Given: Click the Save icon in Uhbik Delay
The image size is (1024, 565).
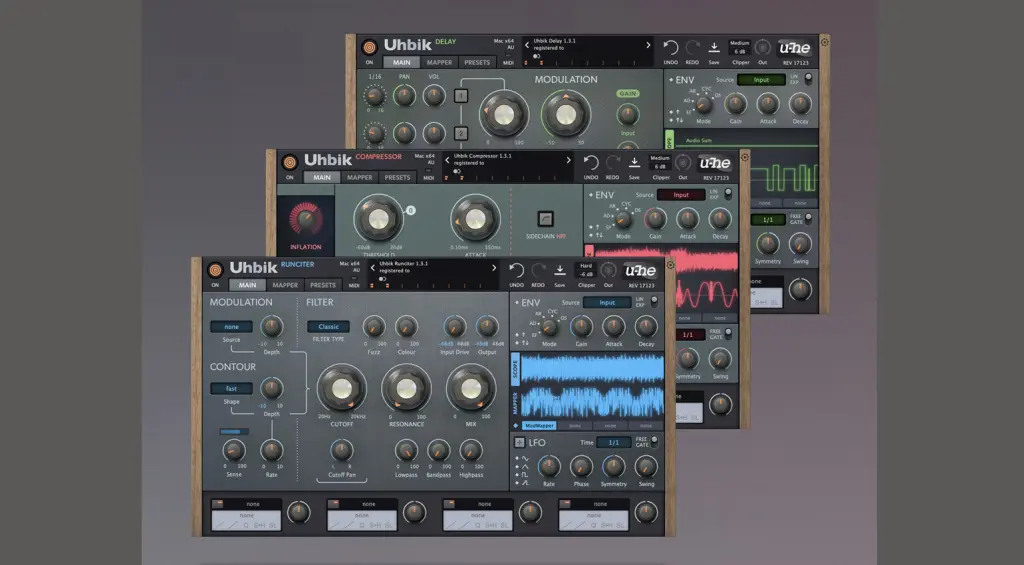Looking at the screenshot, I should pos(714,48).
